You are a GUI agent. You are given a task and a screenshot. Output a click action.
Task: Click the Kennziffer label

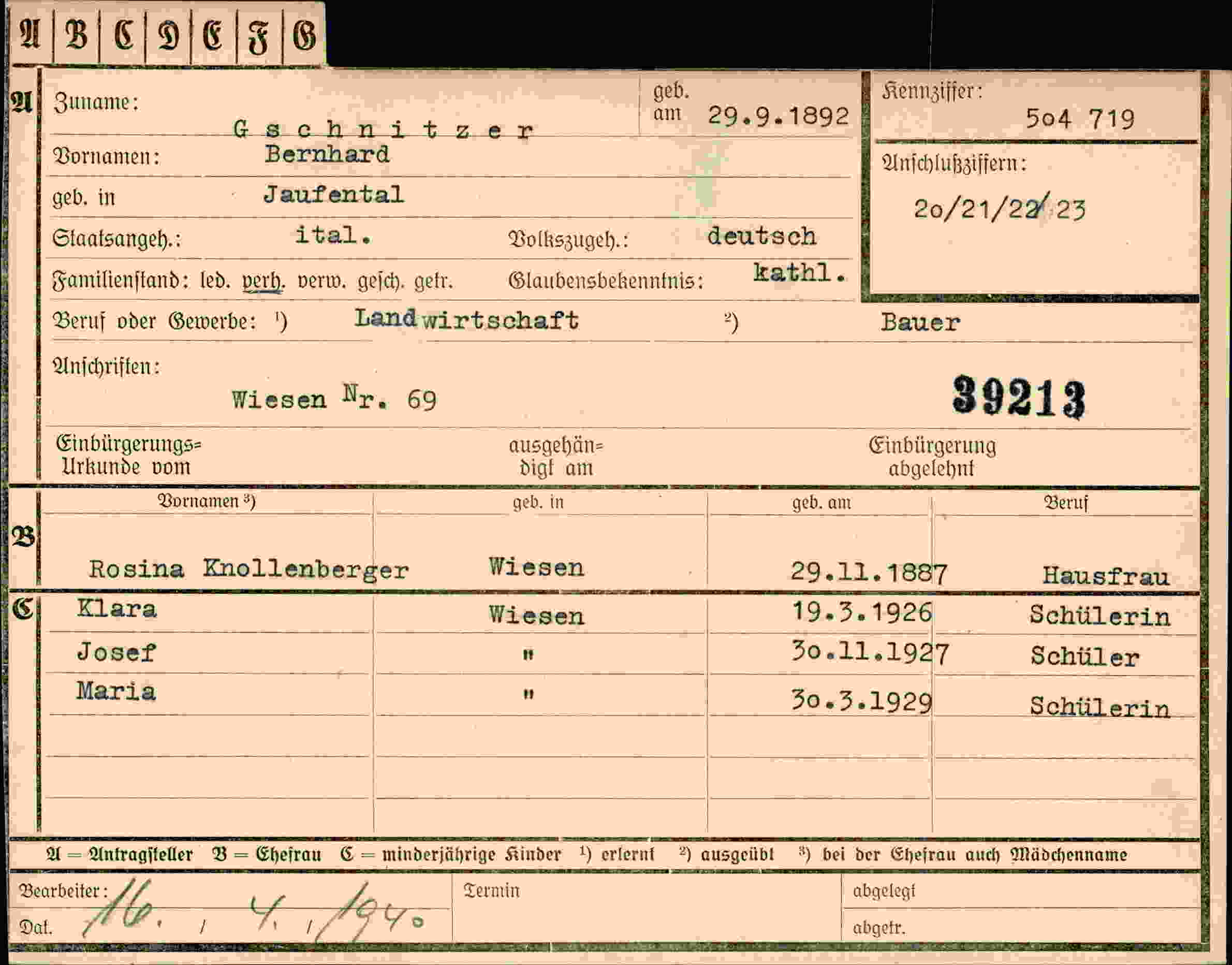[x=932, y=91]
